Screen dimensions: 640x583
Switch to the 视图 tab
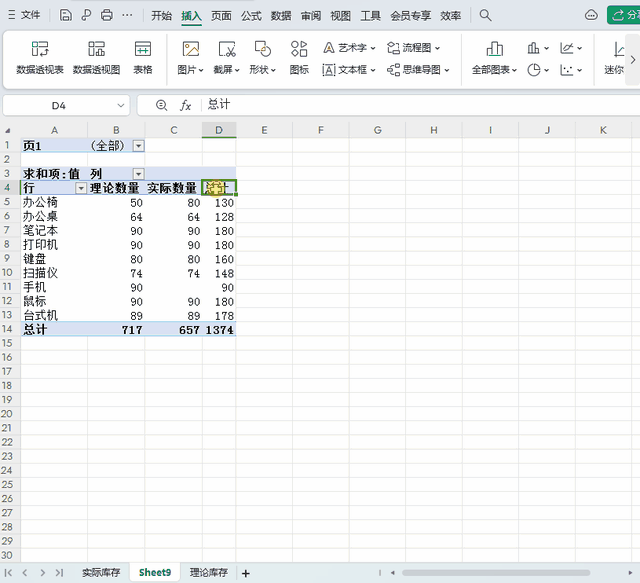(340, 16)
